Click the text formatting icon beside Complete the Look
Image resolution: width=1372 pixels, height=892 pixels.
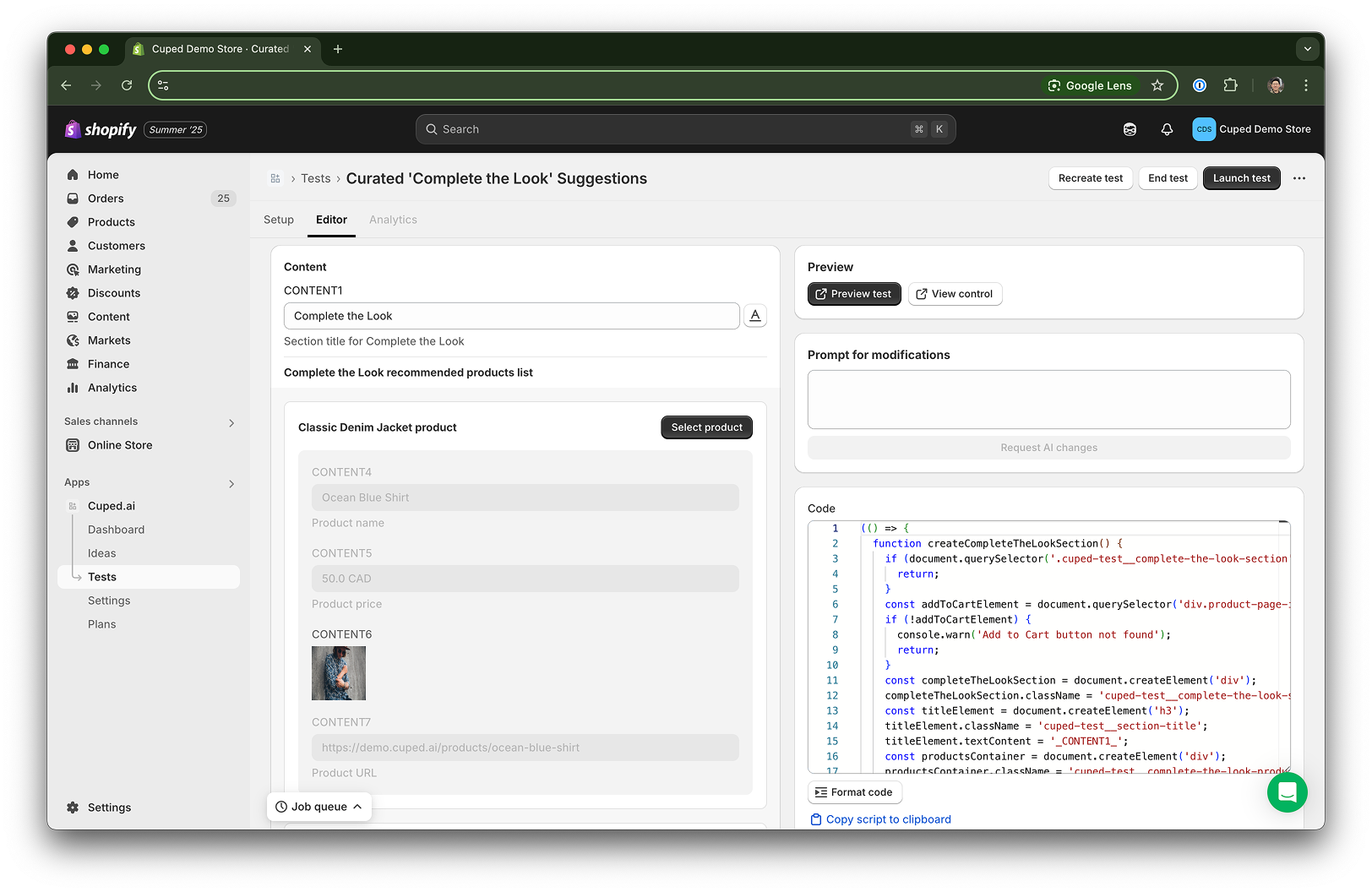pos(754,316)
